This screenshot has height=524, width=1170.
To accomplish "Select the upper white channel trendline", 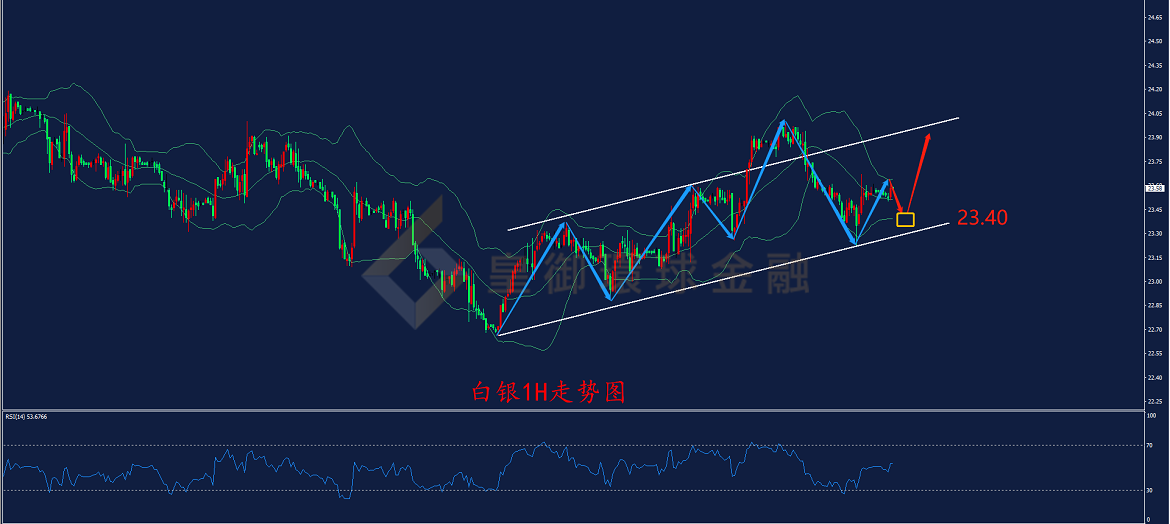I will (733, 174).
